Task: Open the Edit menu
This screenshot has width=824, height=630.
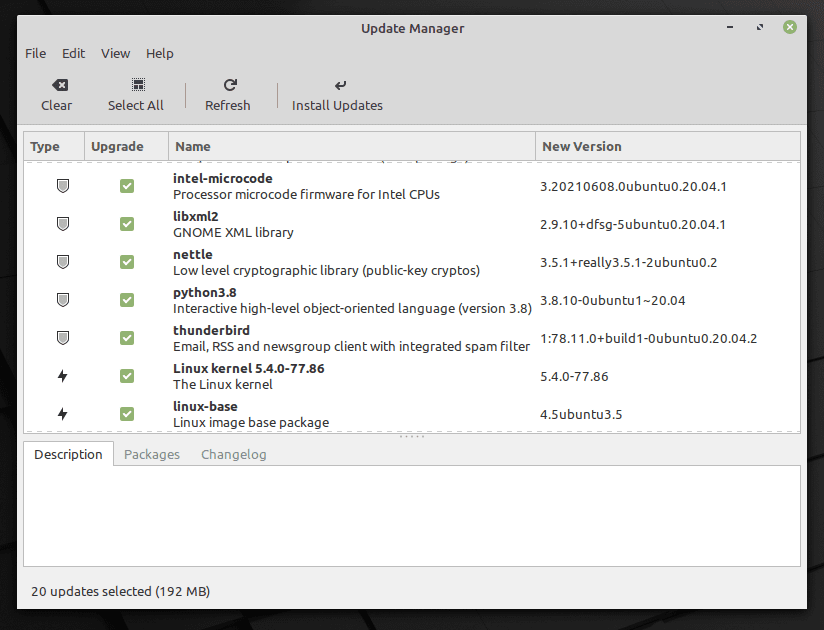Action: pyautogui.click(x=73, y=53)
